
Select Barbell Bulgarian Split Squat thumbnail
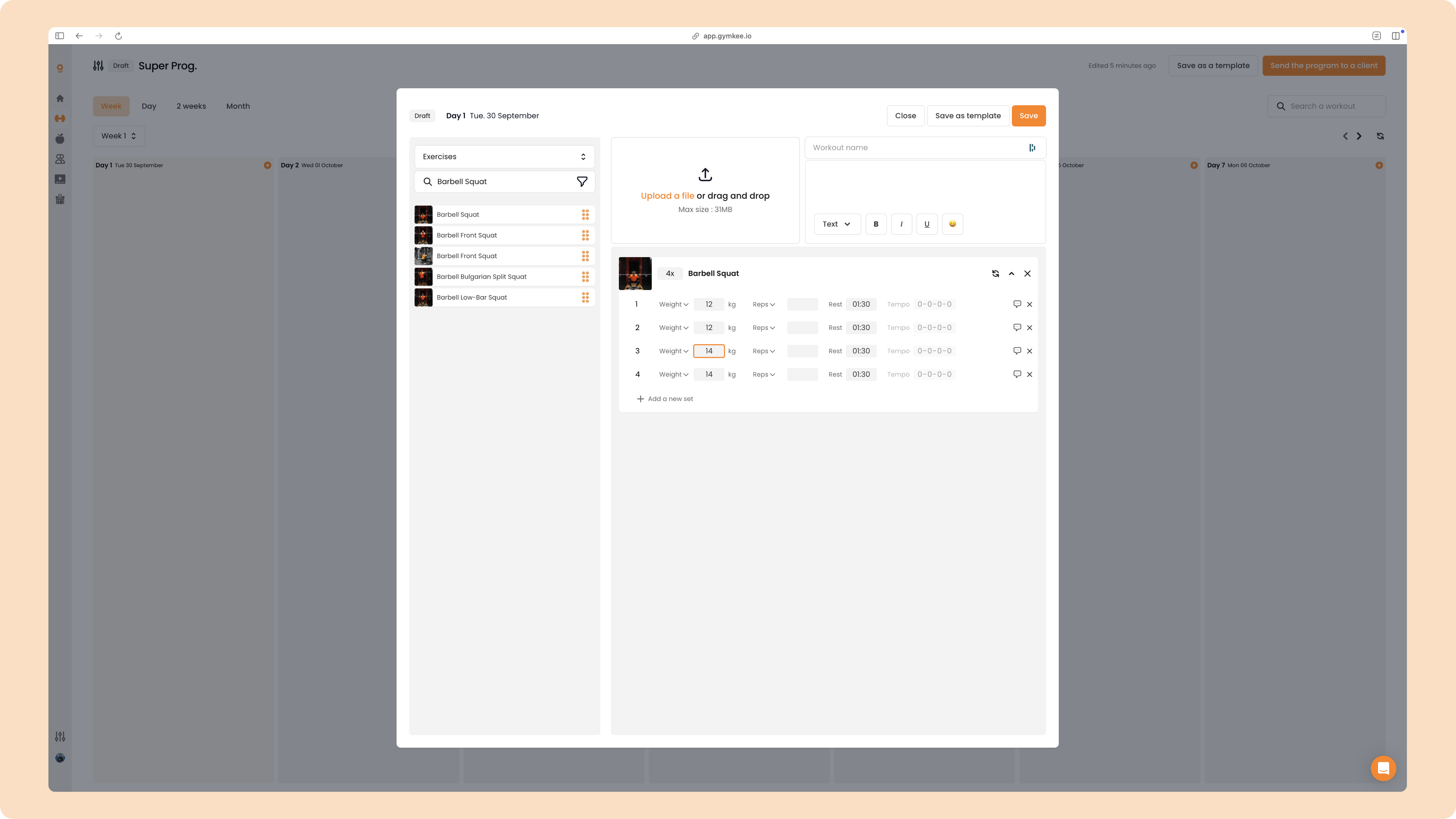tap(423, 276)
